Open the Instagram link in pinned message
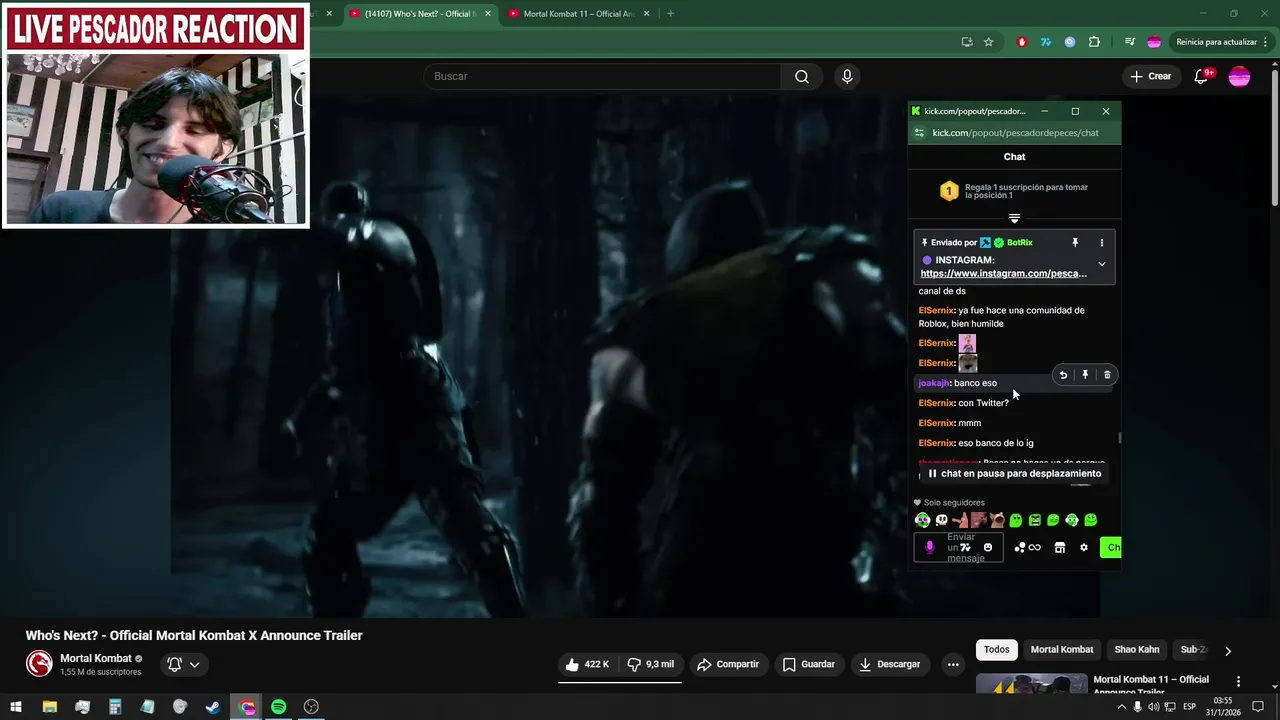 (x=1003, y=274)
